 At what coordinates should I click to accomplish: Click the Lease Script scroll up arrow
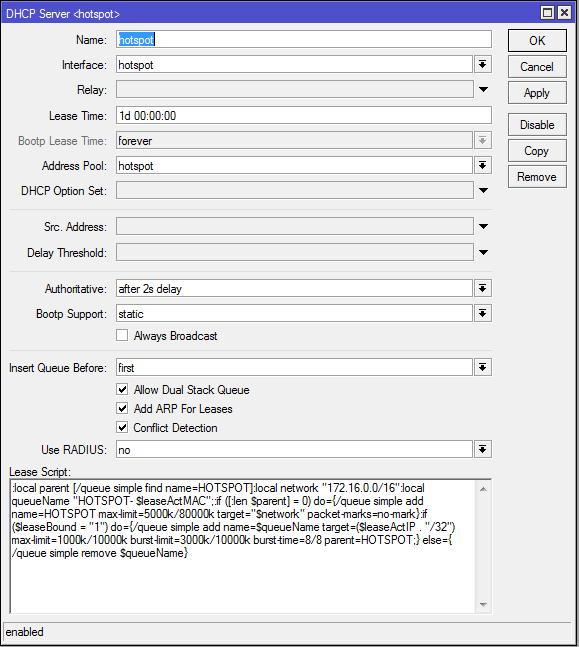tap(483, 489)
